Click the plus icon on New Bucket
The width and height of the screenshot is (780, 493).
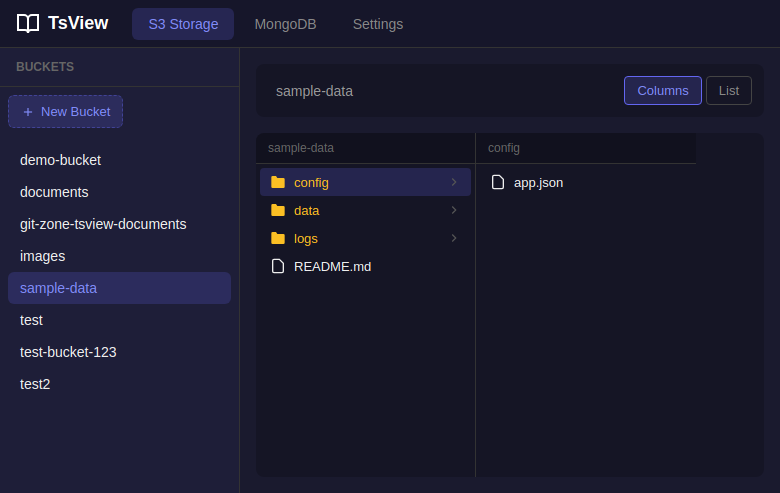(x=28, y=112)
